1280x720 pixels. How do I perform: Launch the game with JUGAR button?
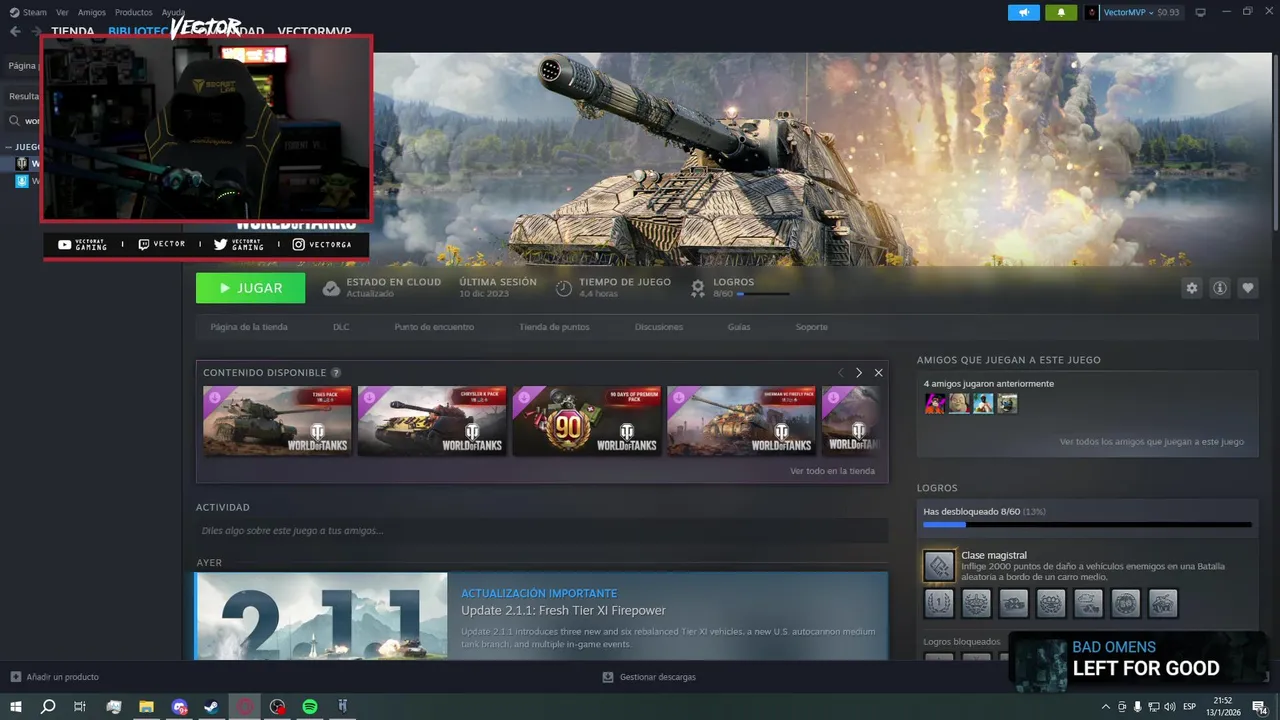pyautogui.click(x=250, y=288)
